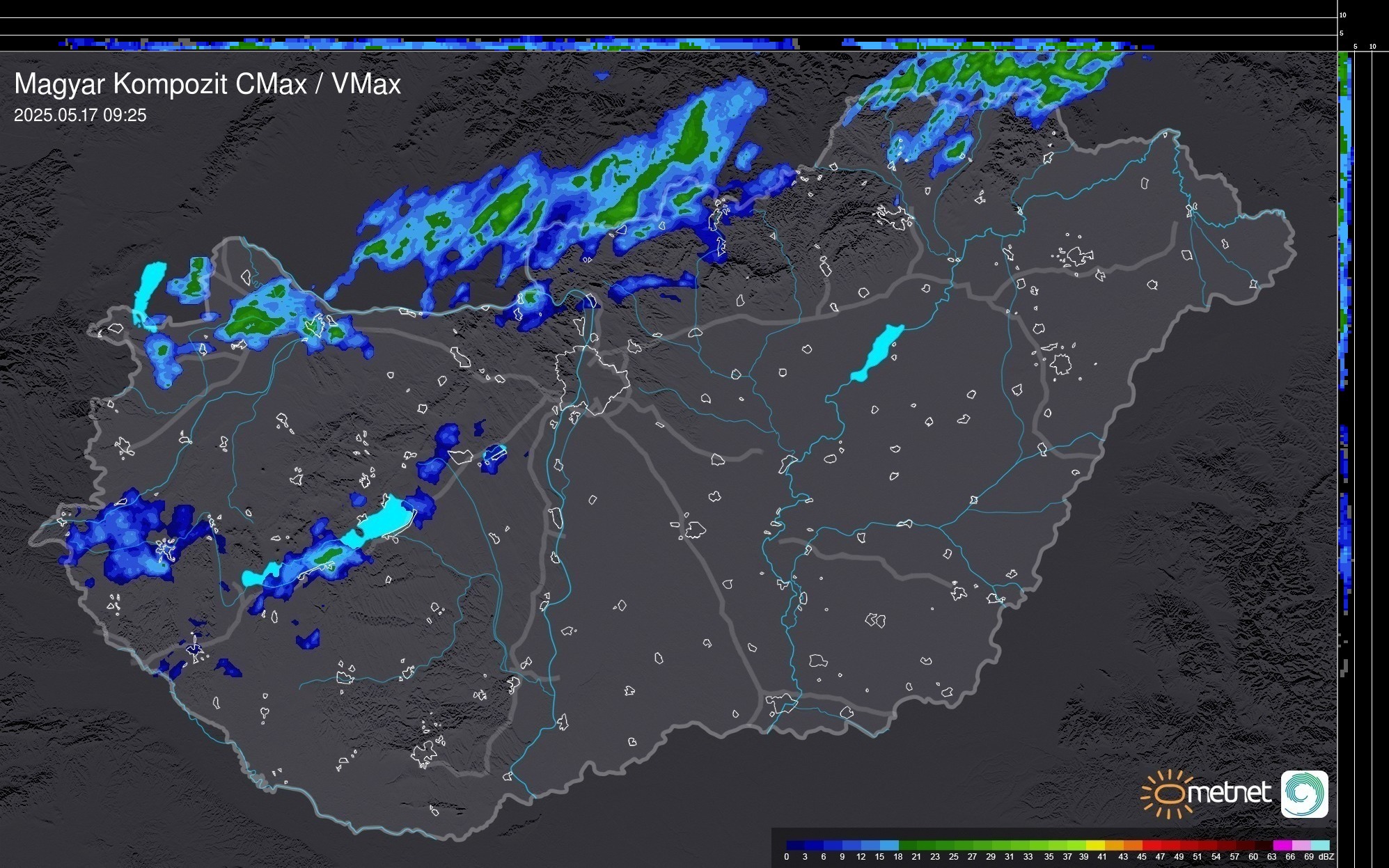Image resolution: width=1389 pixels, height=868 pixels.
Task: Click the orange 41 dBZ legend swatch
Action: 1113,845
